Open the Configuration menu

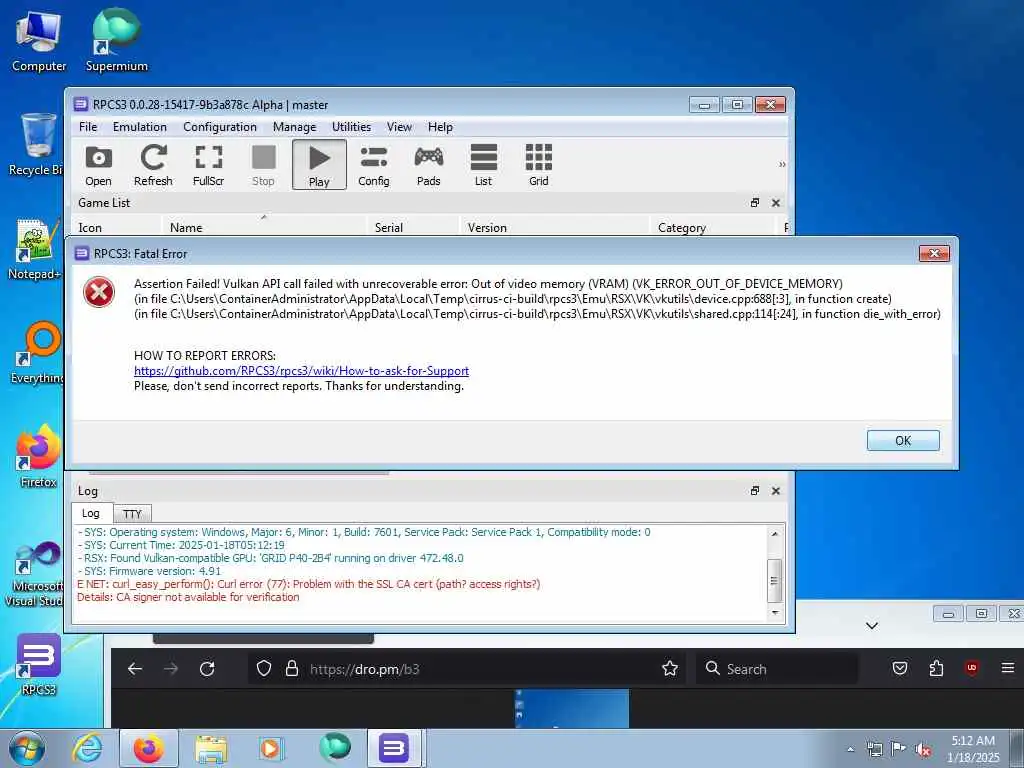(220, 127)
